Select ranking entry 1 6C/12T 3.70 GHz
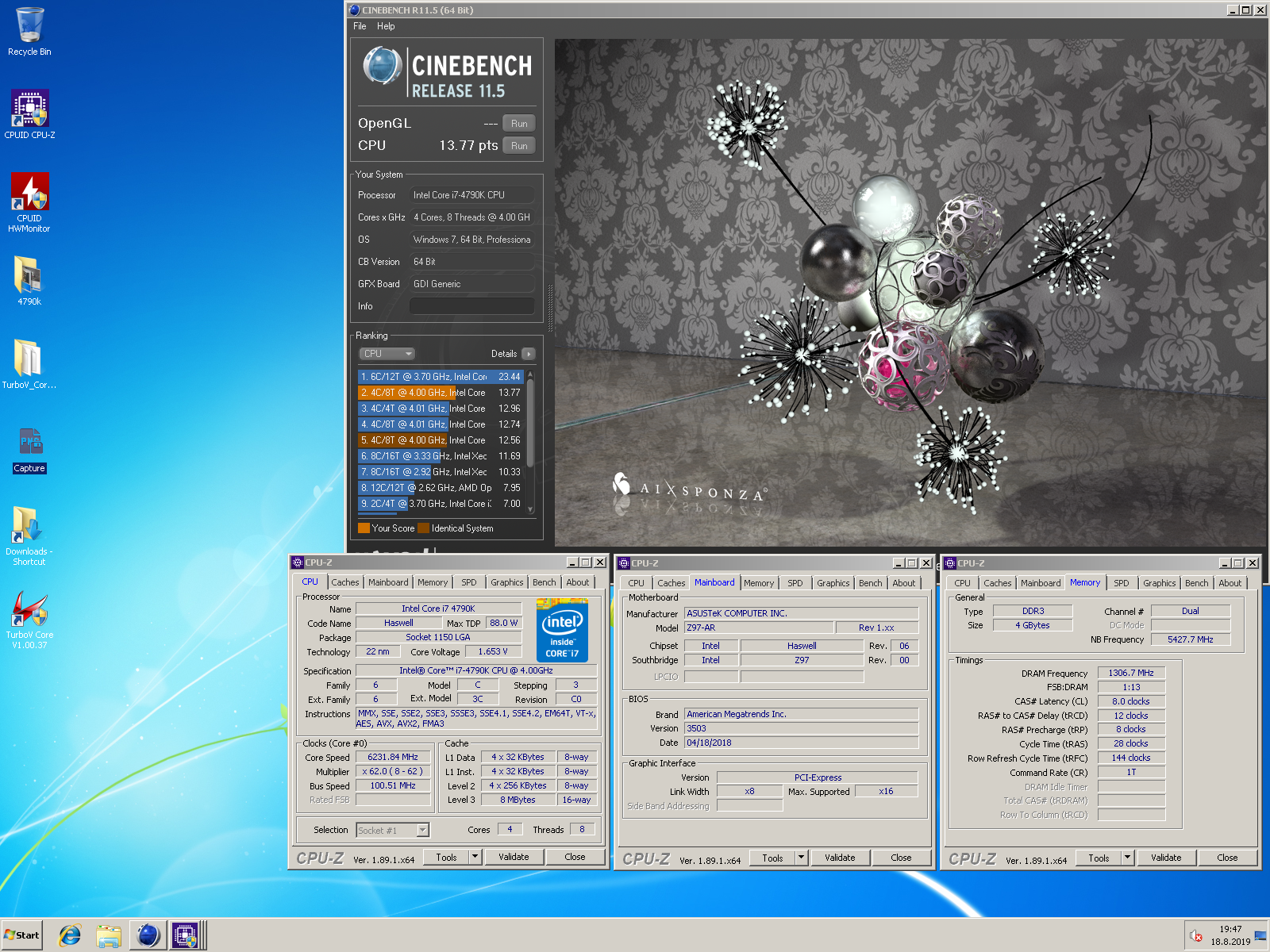The width and height of the screenshot is (1270, 952). [441, 377]
